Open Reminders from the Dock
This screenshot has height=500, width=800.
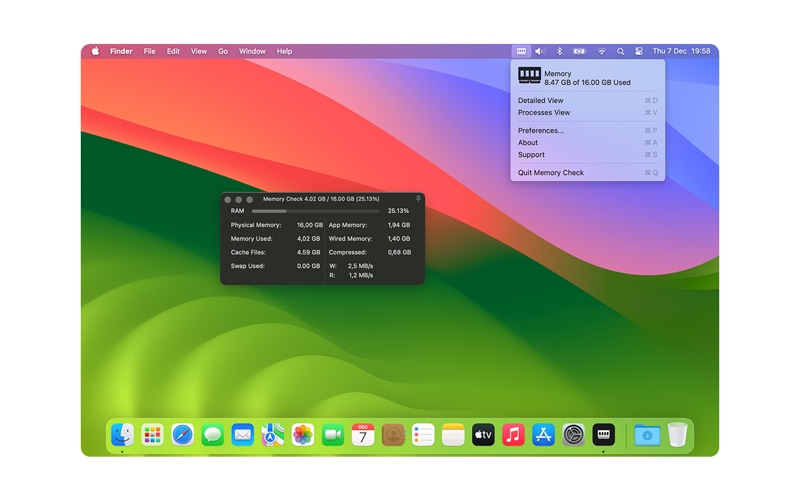[x=423, y=435]
